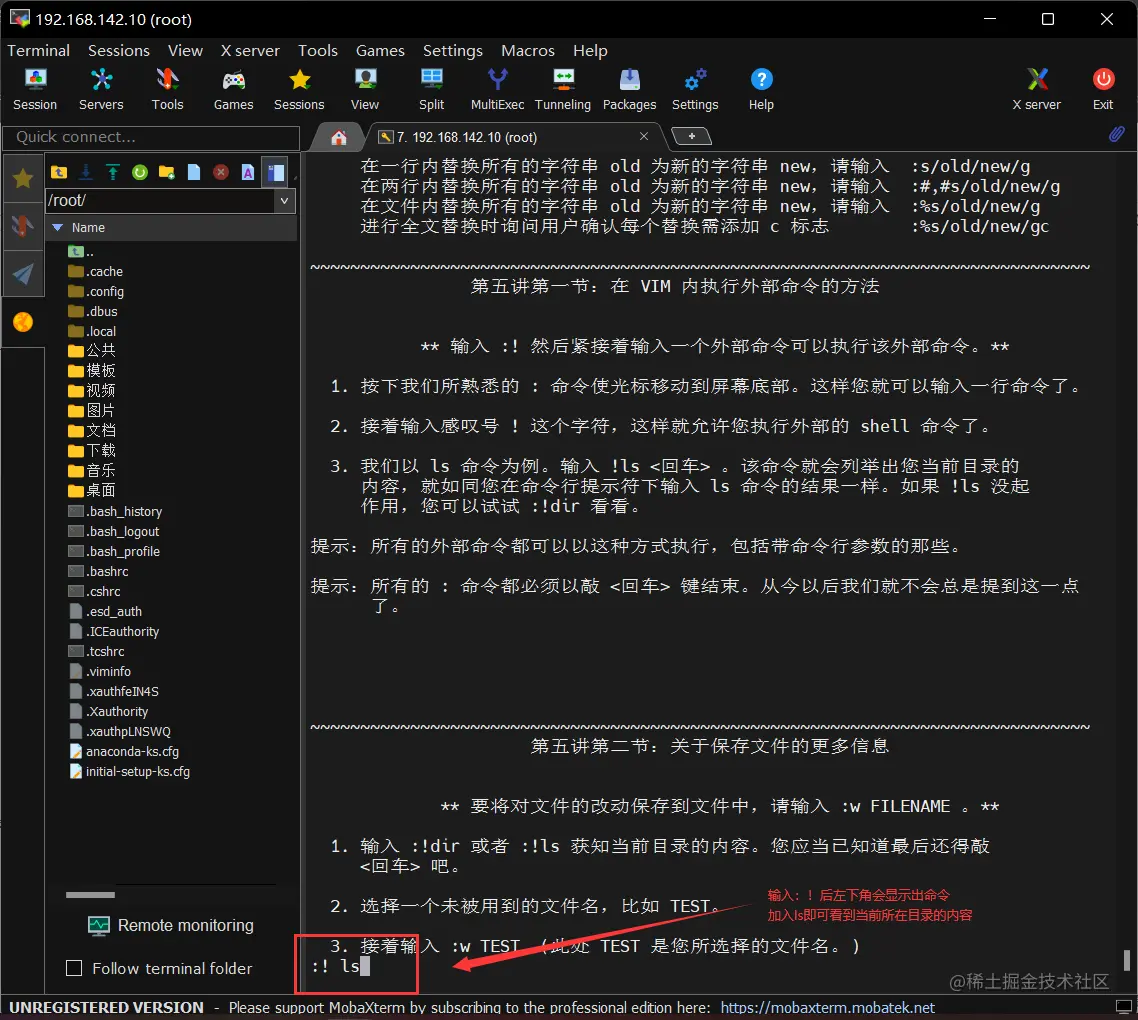Screen dimensions: 1138x1020
Task: Click the red Exit power icon
Action: pos(1103,89)
